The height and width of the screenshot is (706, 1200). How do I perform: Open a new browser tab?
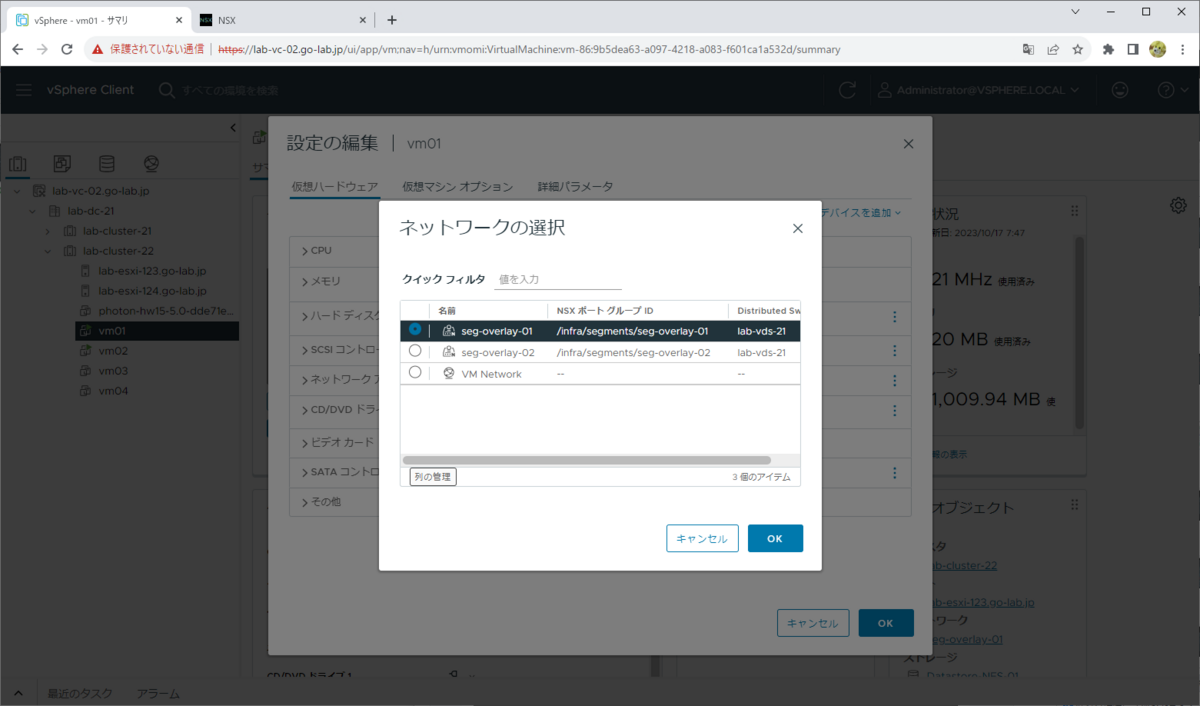(x=392, y=20)
